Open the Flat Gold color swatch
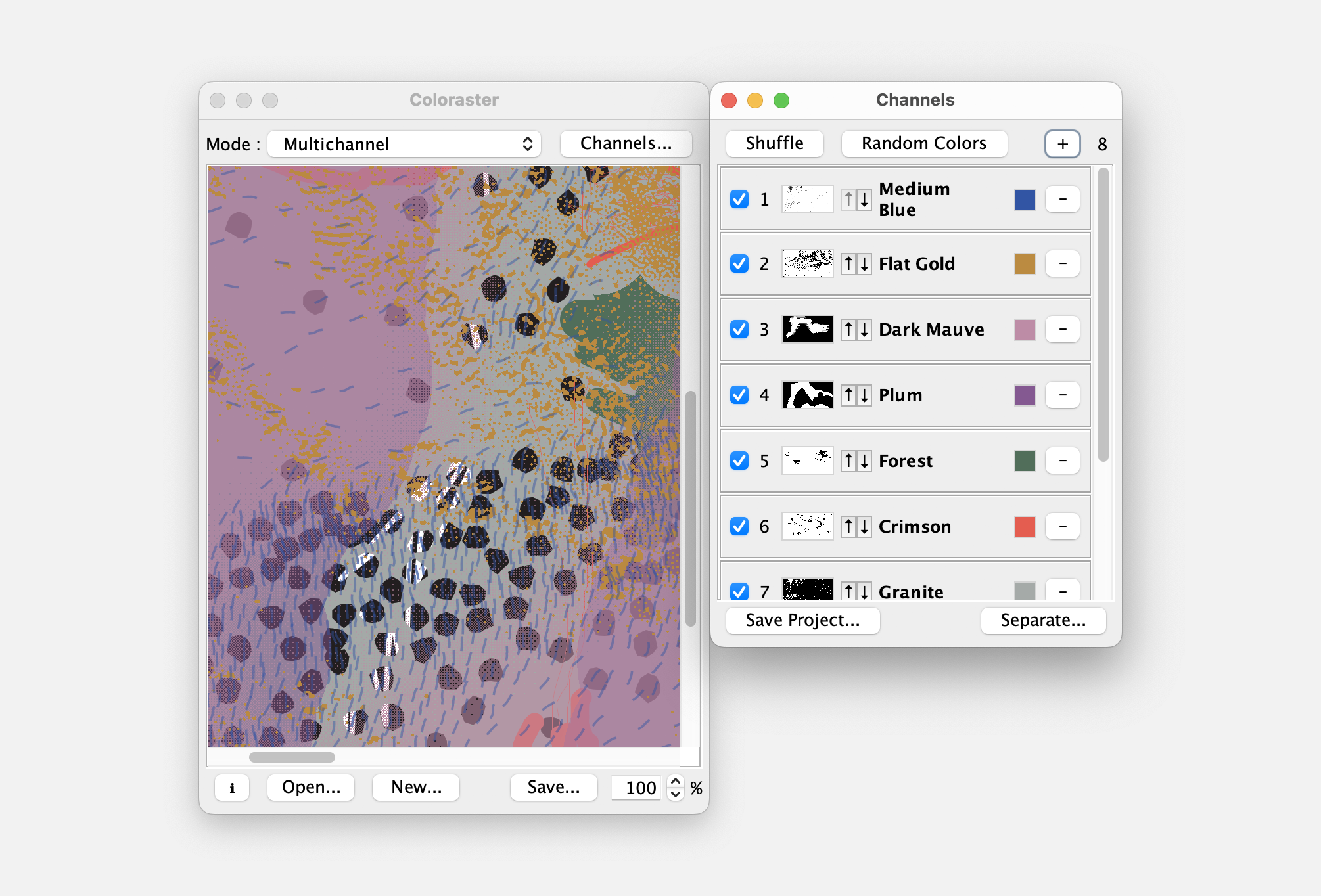Screen dimensions: 1321x896 click(1025, 264)
